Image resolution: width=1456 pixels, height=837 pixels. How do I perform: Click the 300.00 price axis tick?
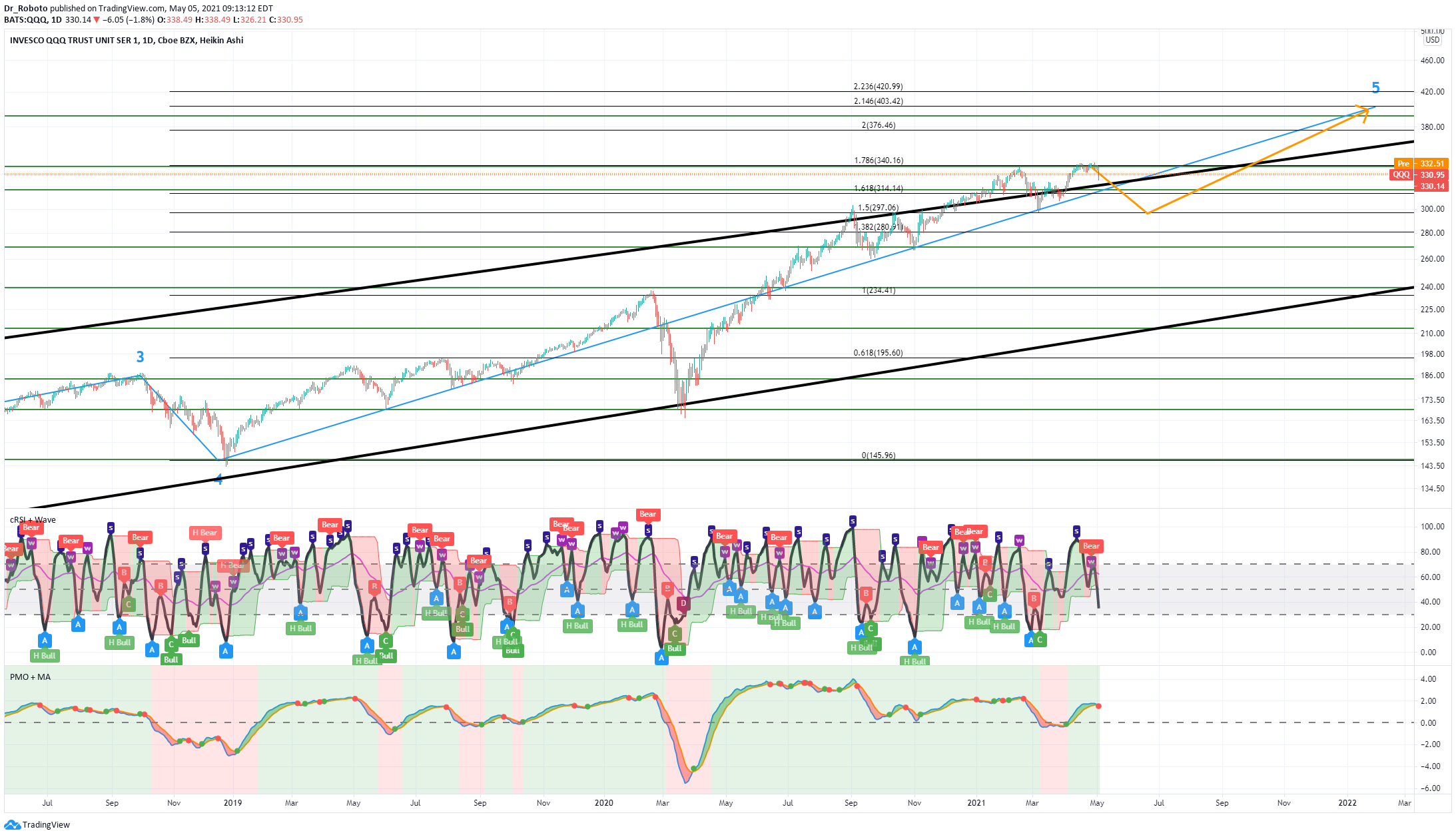coord(1432,209)
